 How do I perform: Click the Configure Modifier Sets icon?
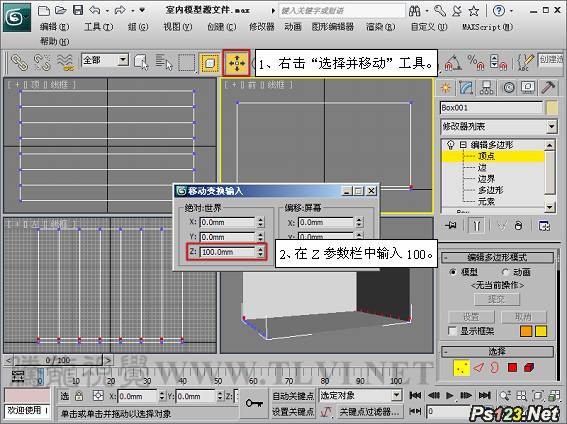click(544, 226)
